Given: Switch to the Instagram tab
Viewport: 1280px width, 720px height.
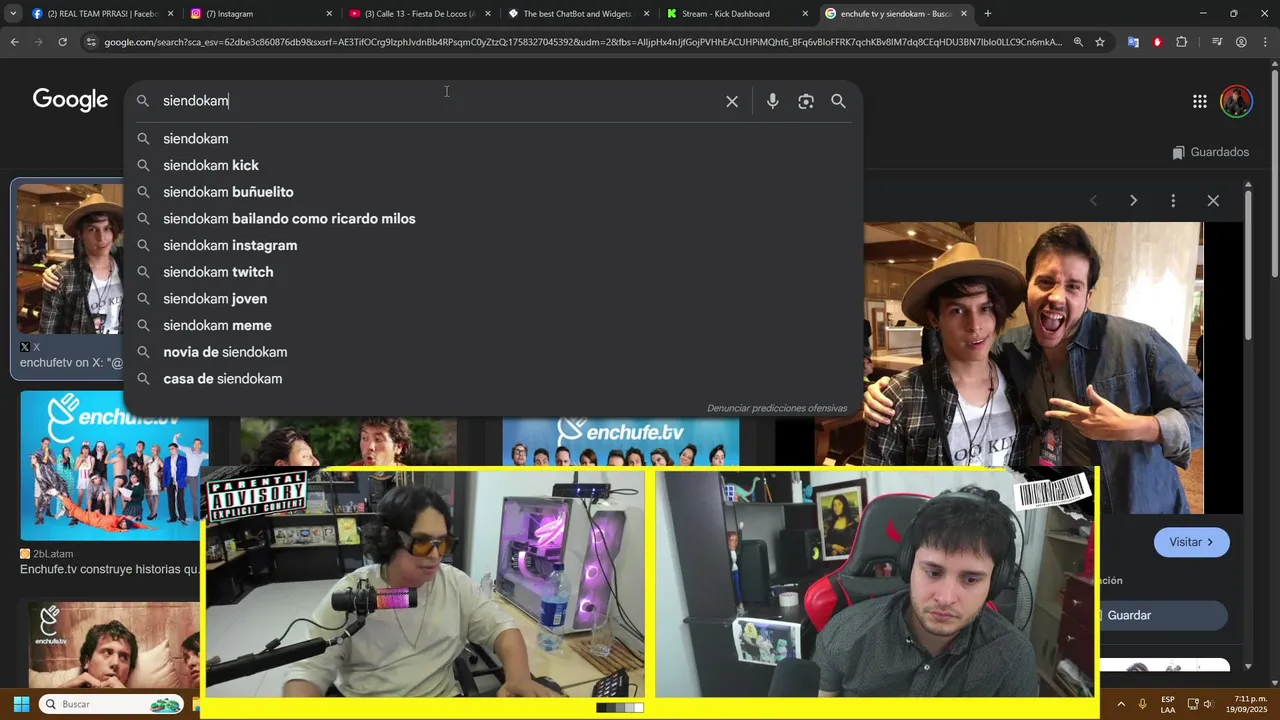Looking at the screenshot, I should tap(260, 14).
